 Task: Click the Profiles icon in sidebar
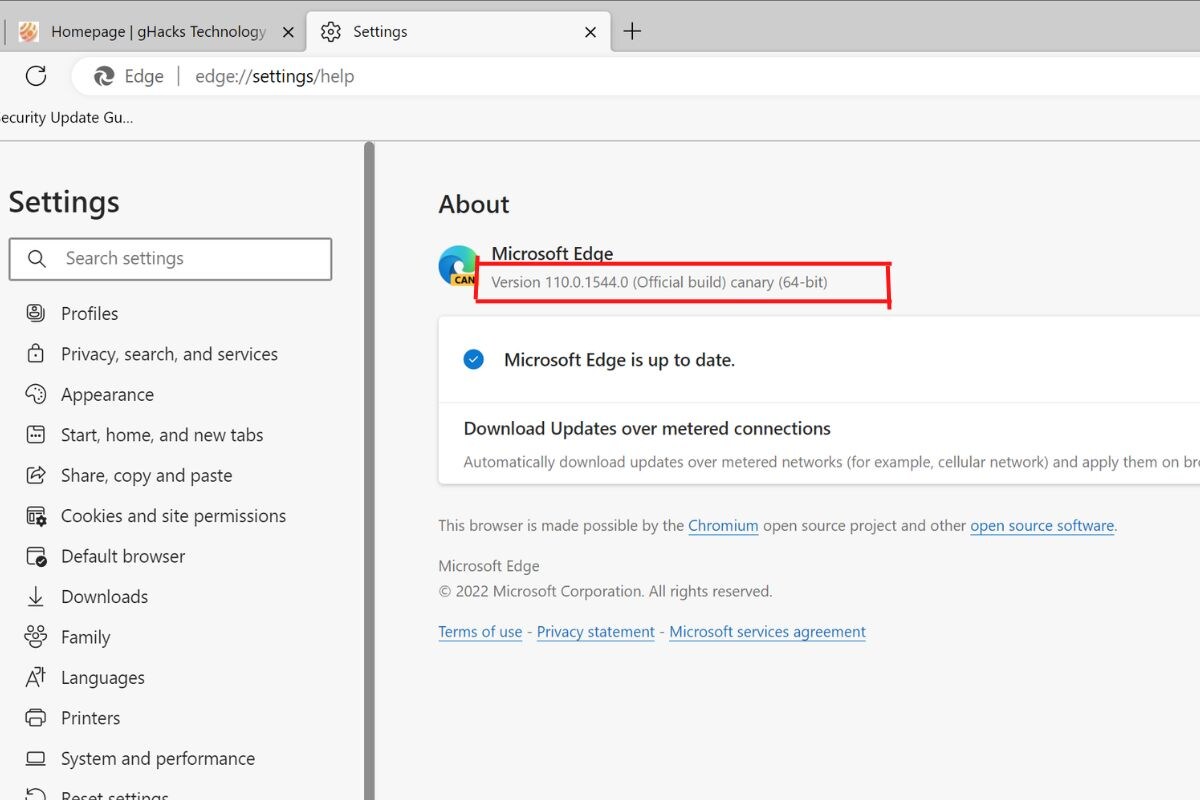tap(36, 313)
